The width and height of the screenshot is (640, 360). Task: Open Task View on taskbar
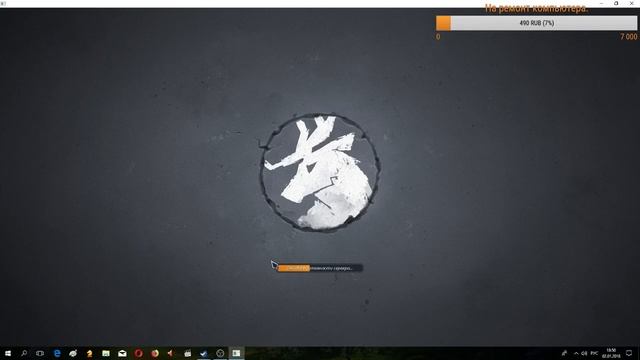coord(40,353)
